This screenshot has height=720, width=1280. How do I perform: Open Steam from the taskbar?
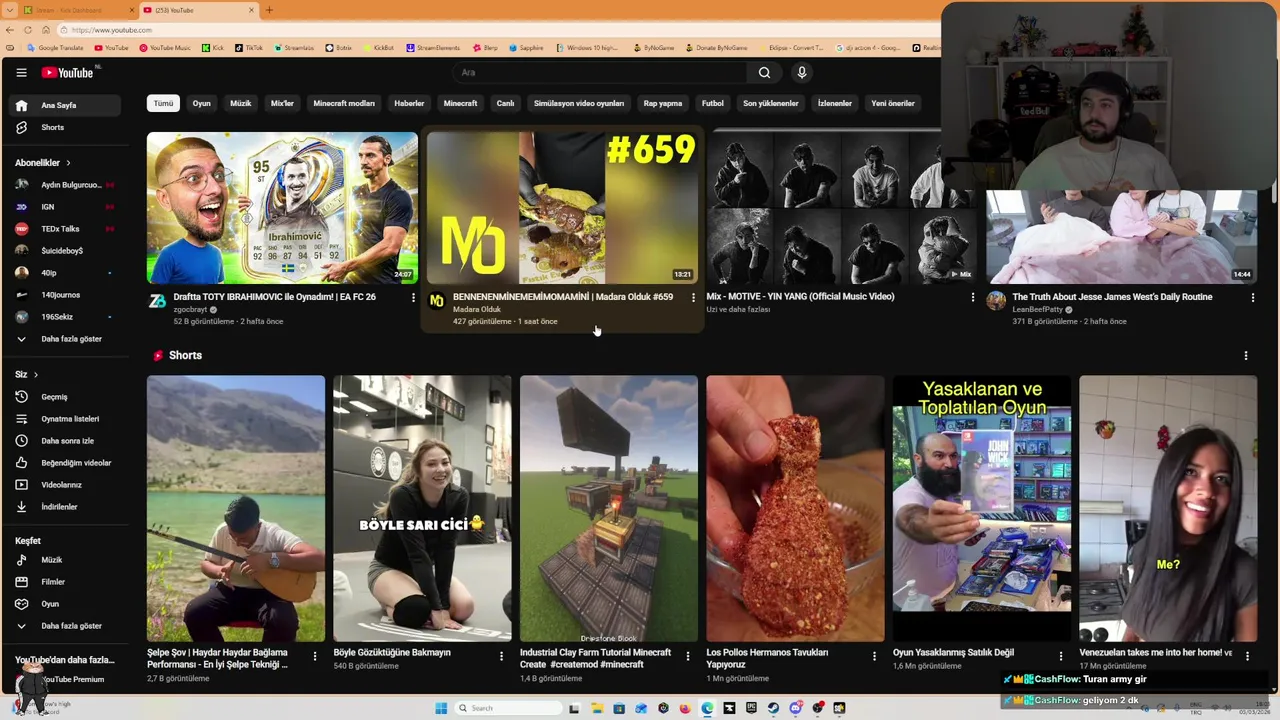click(773, 708)
